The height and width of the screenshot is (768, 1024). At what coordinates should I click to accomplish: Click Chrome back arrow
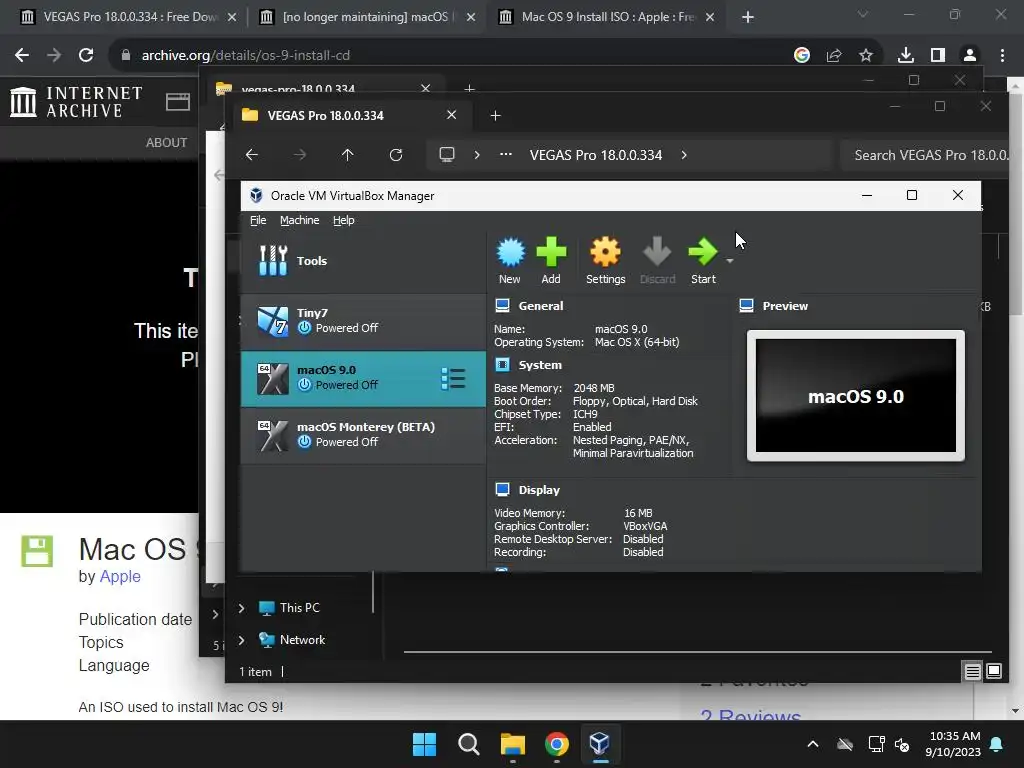click(x=22, y=56)
